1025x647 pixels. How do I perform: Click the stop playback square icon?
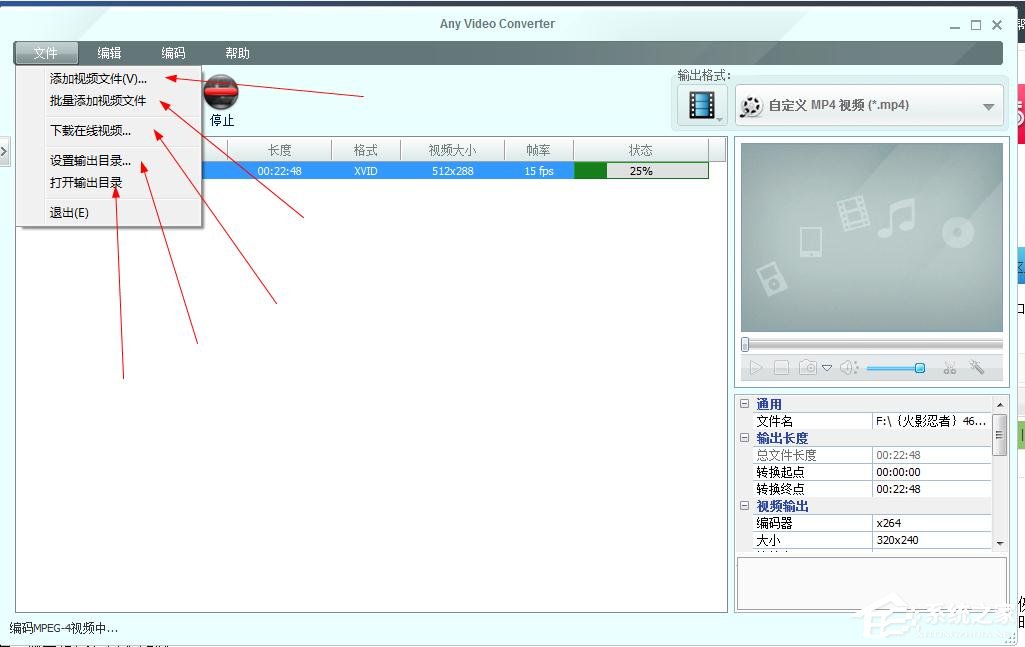click(782, 367)
